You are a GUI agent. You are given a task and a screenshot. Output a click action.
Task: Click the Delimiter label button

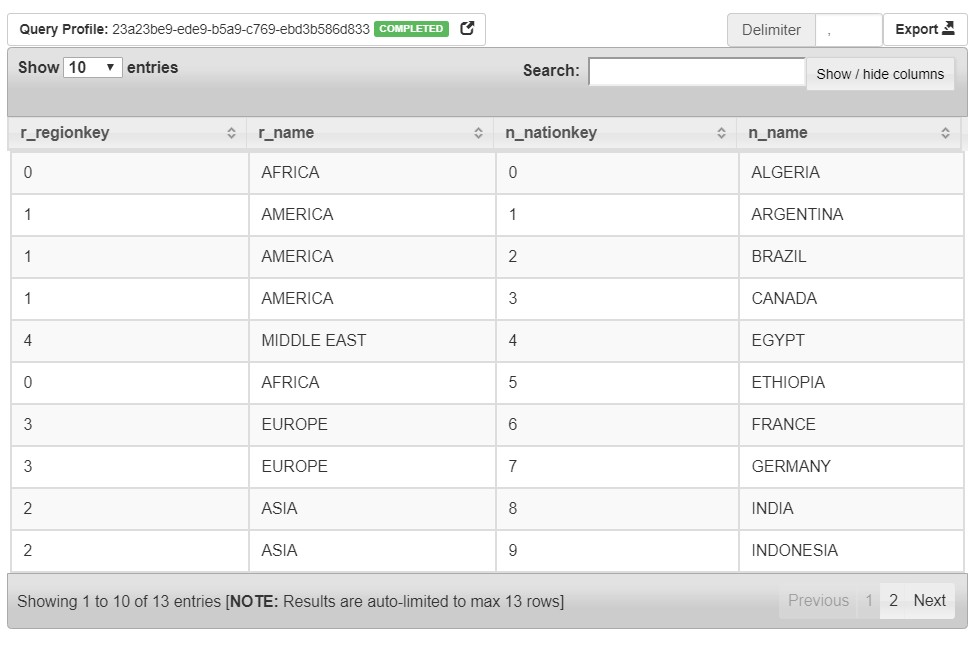(x=771, y=30)
